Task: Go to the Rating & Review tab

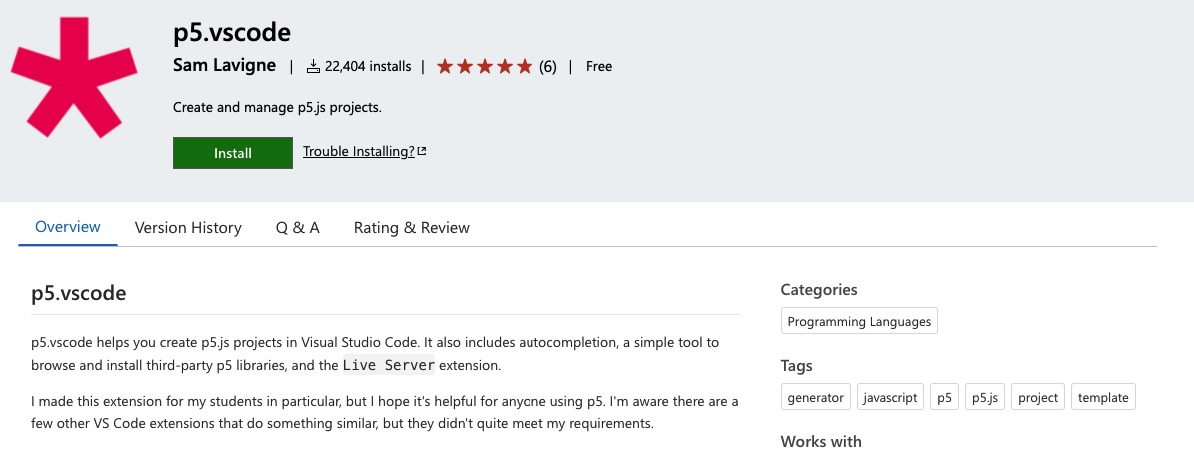Action: [412, 228]
